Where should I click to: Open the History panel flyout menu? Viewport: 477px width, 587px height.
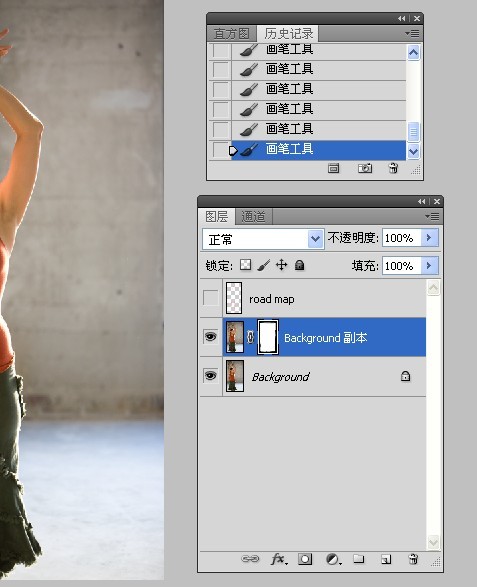[412, 34]
